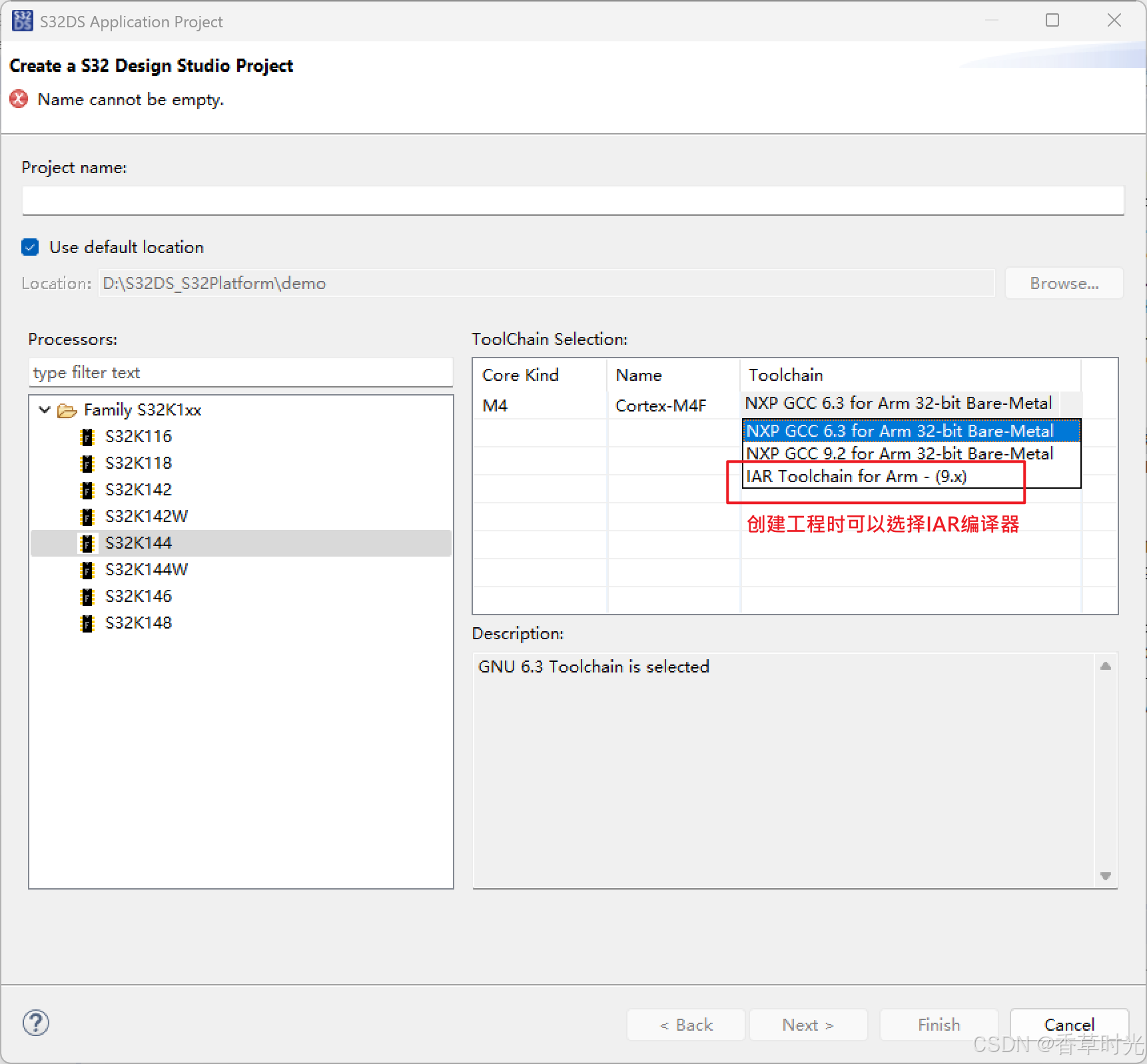Click the Name column header
This screenshot has width=1147, height=1064.
pyautogui.click(x=673, y=376)
